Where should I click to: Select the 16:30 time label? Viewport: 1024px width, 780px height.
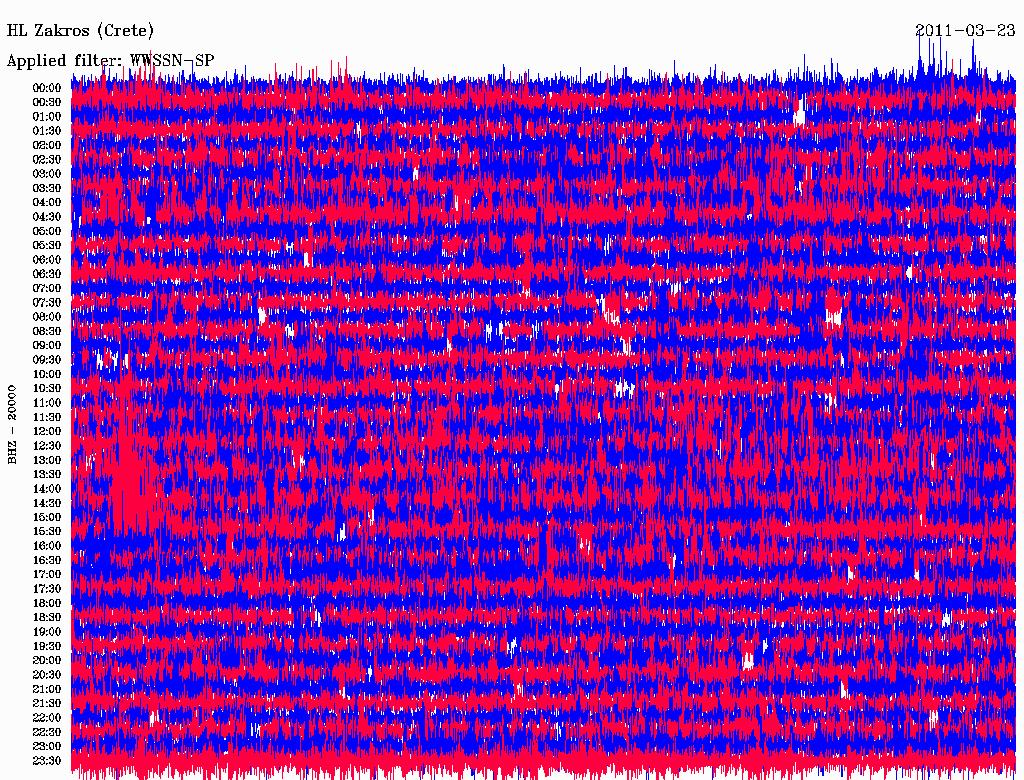pyautogui.click(x=47, y=560)
